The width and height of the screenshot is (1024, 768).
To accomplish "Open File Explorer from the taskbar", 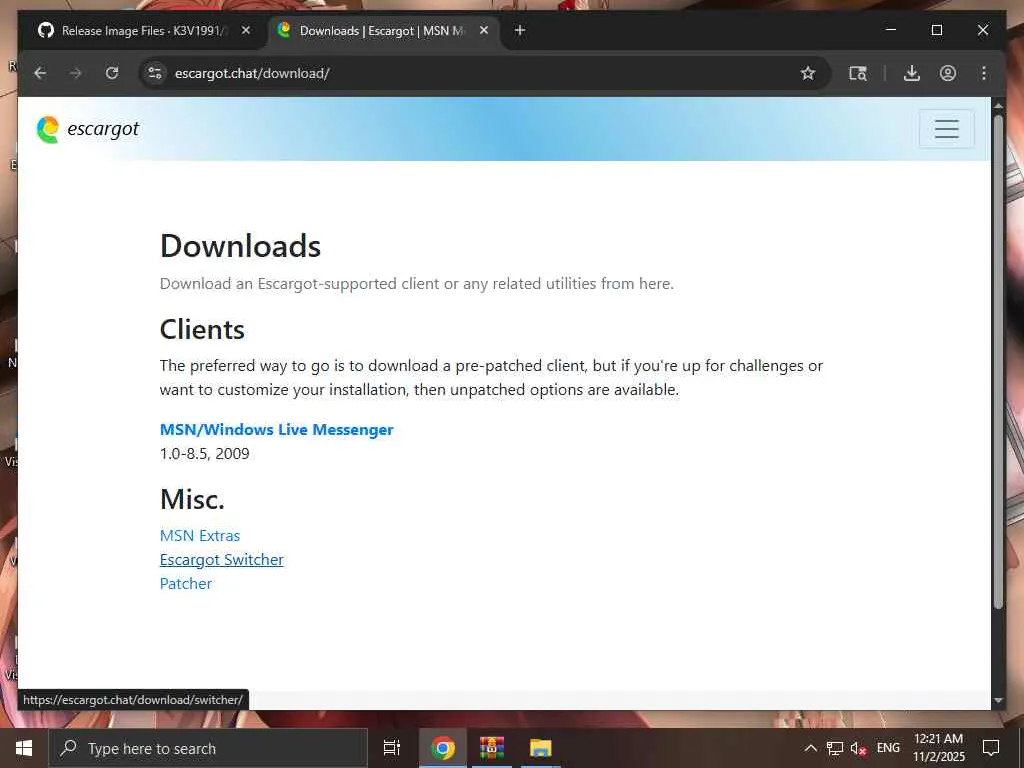I will tap(541, 748).
